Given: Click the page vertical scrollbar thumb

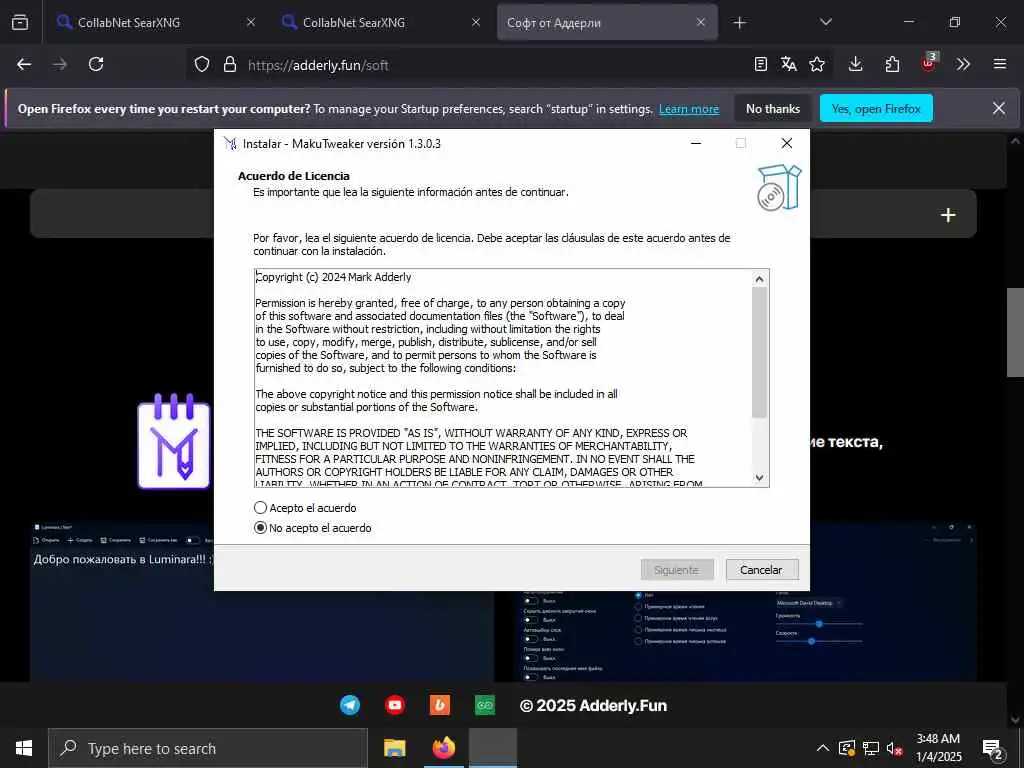Looking at the screenshot, I should pos(1015,332).
